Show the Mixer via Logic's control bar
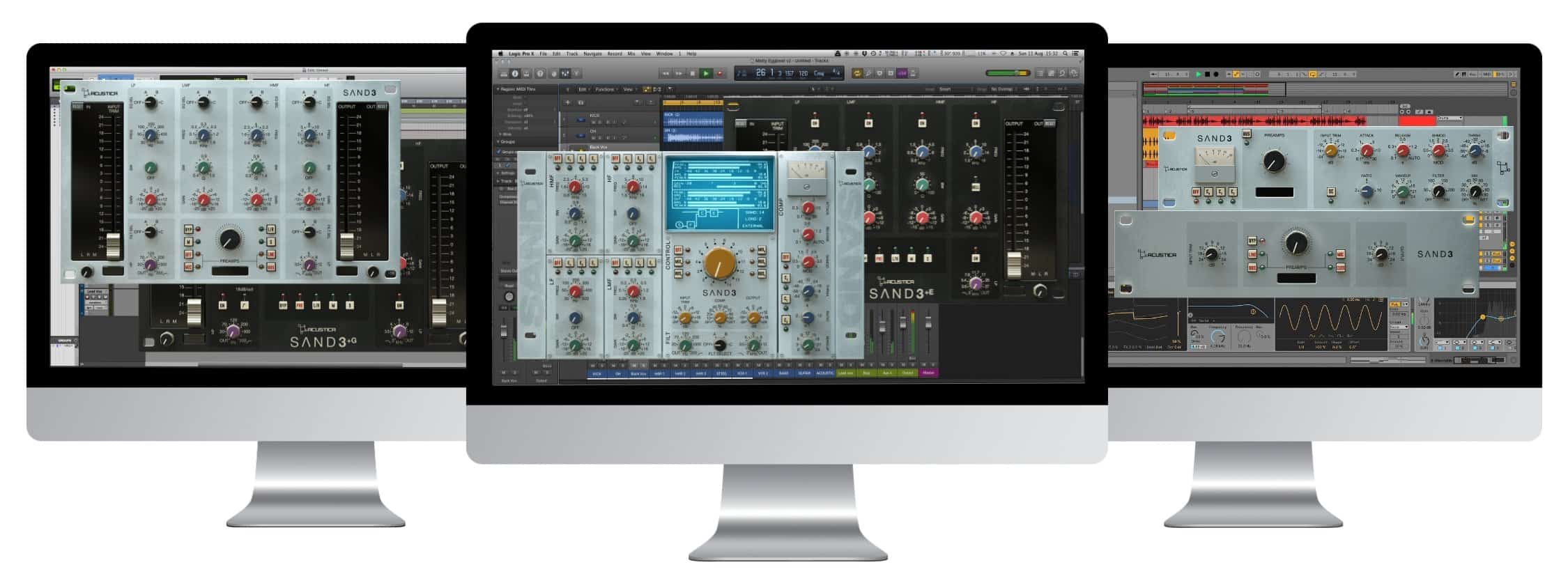 [565, 73]
